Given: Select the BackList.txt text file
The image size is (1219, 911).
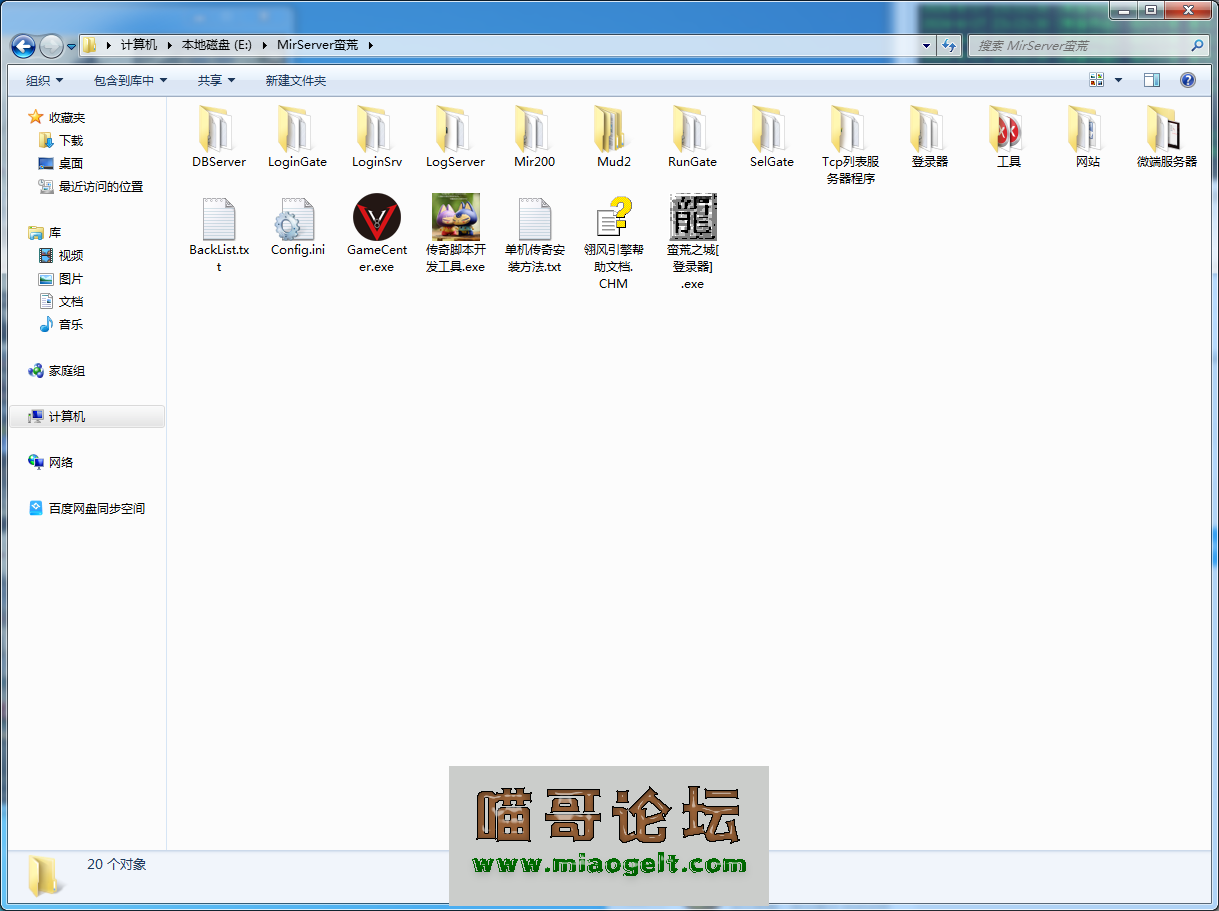Looking at the screenshot, I should 218,217.
